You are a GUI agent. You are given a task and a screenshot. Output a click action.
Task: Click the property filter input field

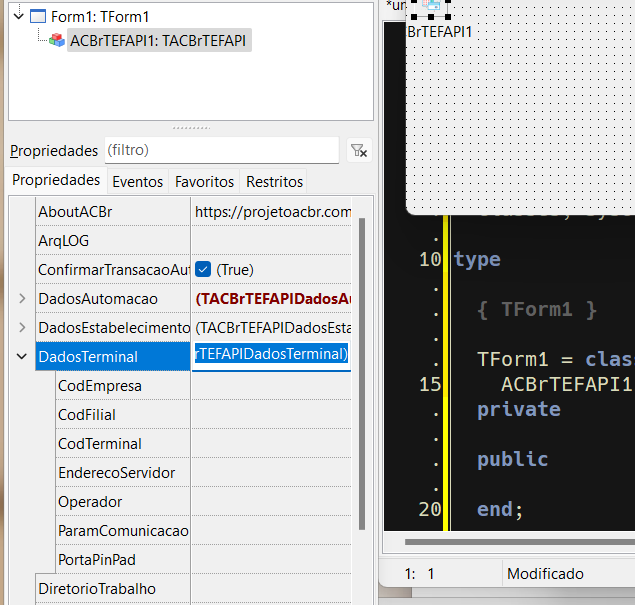click(222, 150)
